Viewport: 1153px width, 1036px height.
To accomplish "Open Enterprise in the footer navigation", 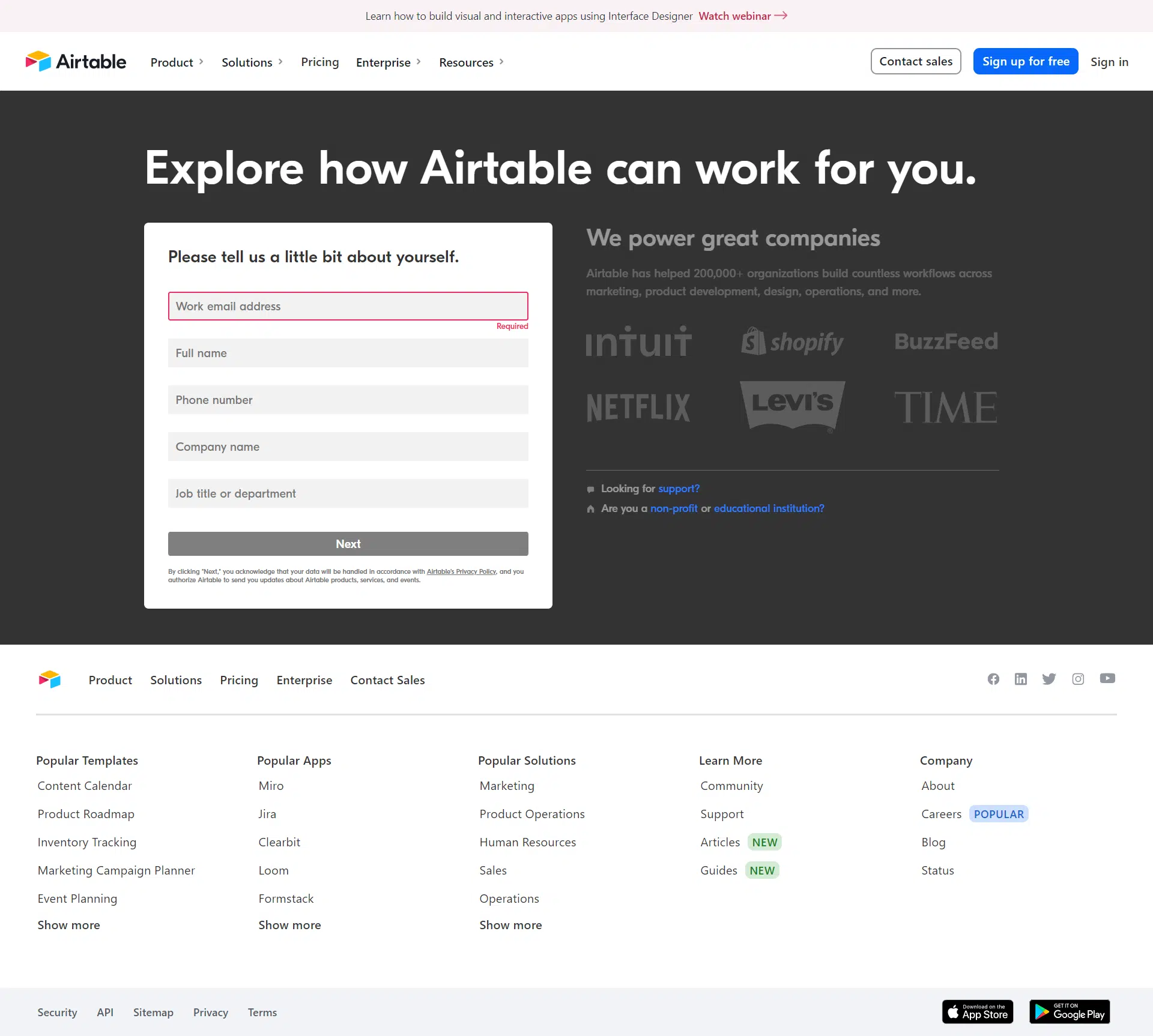I will point(304,680).
